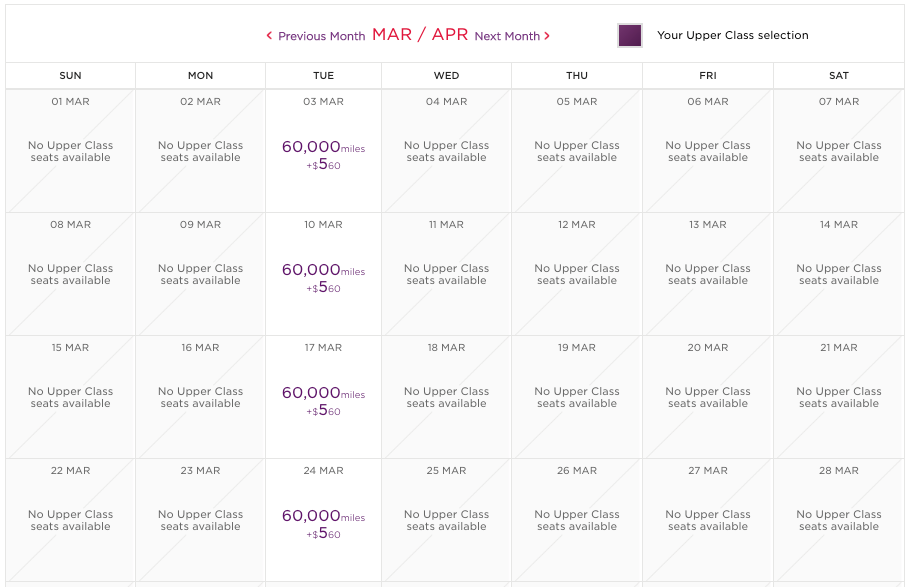Open the Next Month link
Screen dimensions: 908x587
[x=507, y=36]
